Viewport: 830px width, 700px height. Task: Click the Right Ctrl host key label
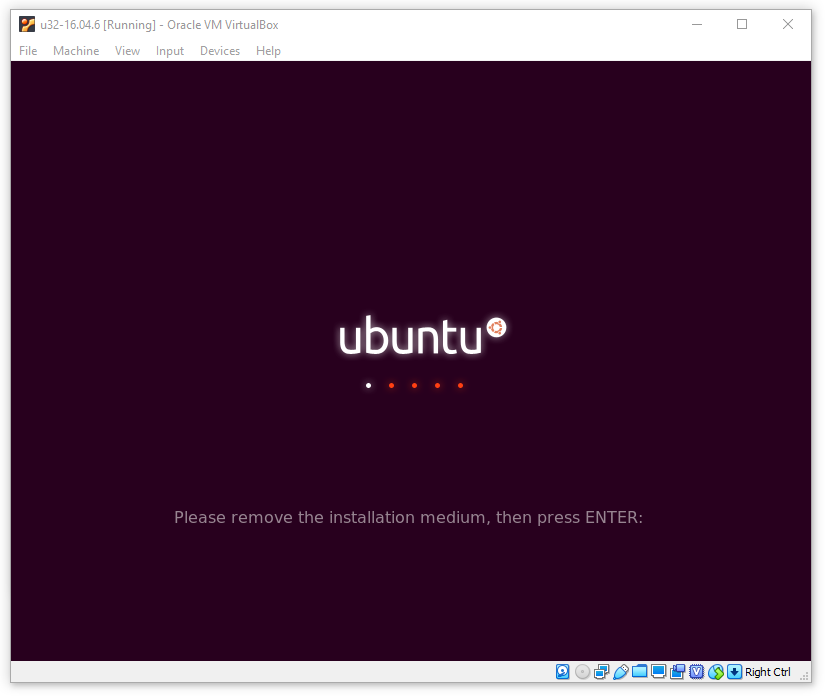coord(768,672)
